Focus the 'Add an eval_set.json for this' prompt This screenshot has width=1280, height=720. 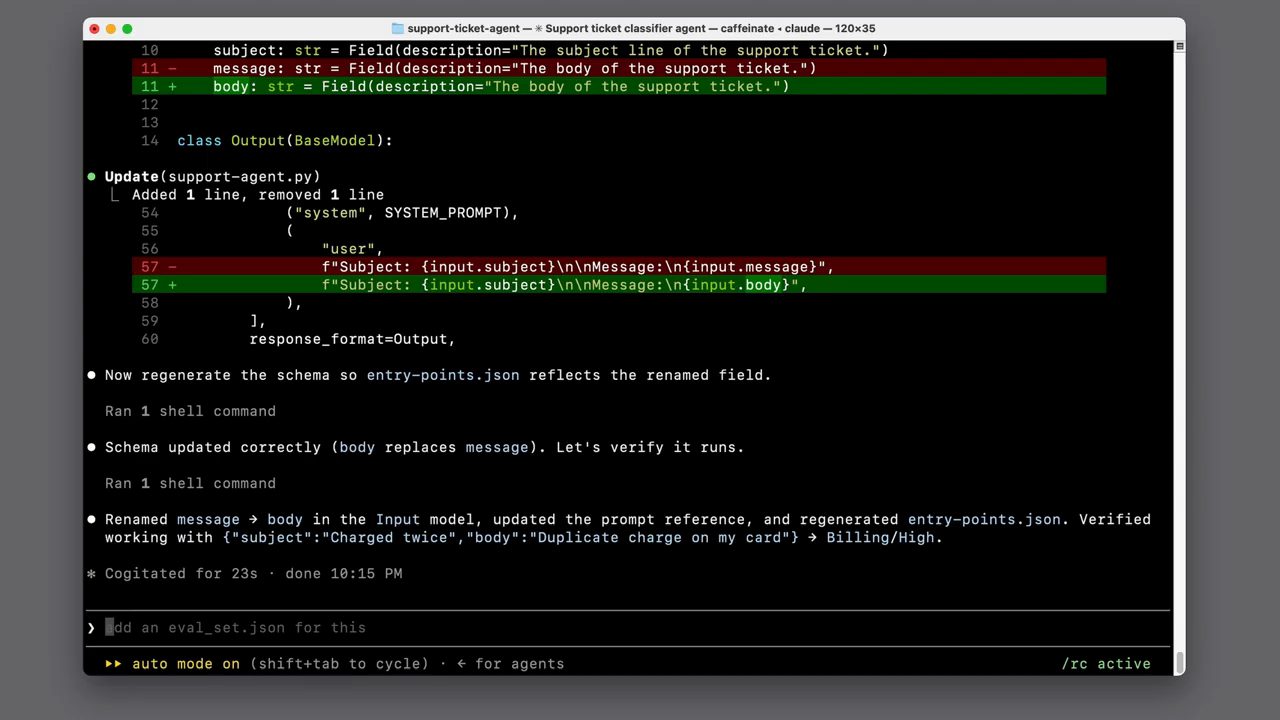627,628
